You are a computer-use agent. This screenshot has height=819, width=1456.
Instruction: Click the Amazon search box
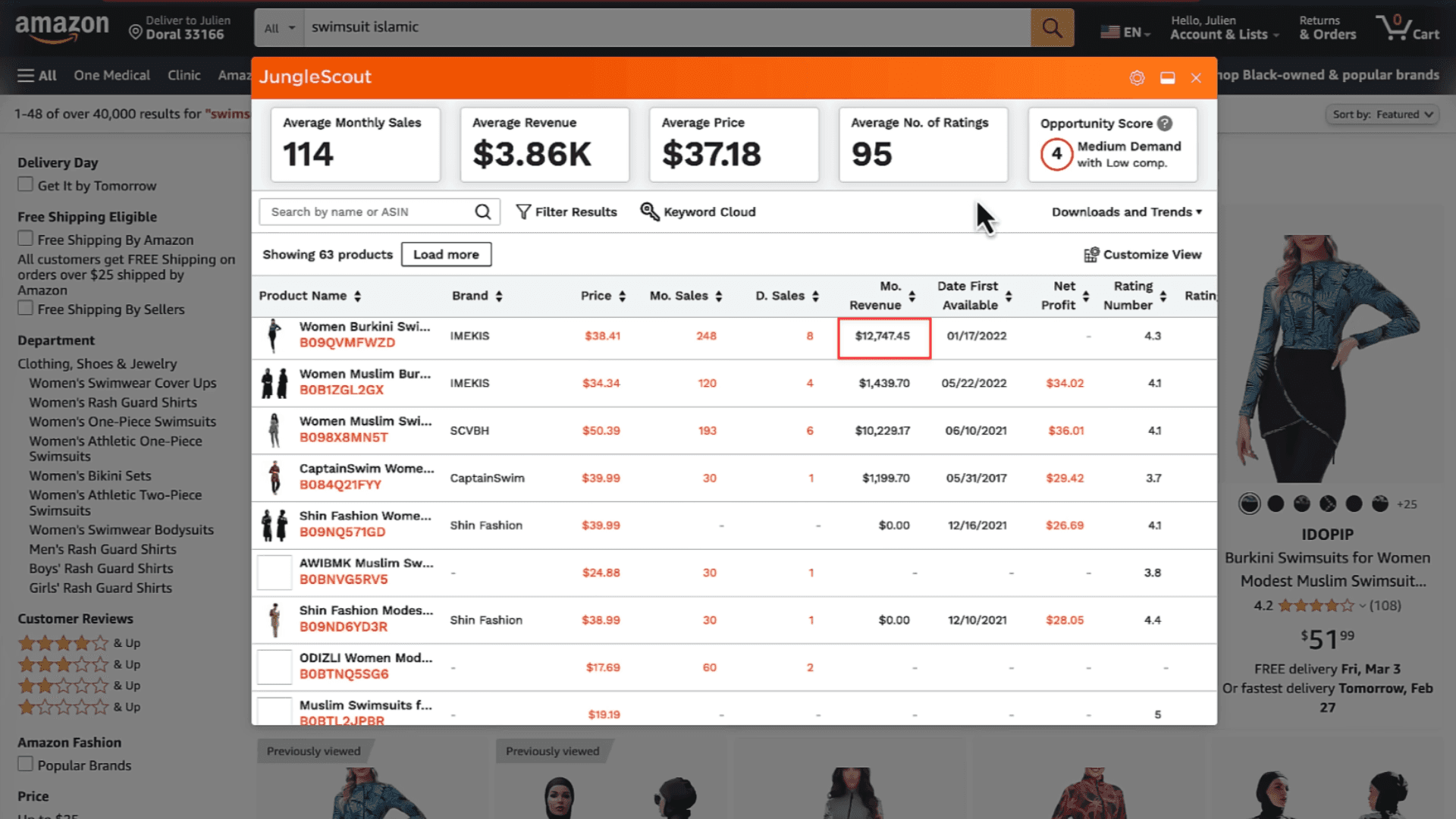pyautogui.click(x=667, y=28)
